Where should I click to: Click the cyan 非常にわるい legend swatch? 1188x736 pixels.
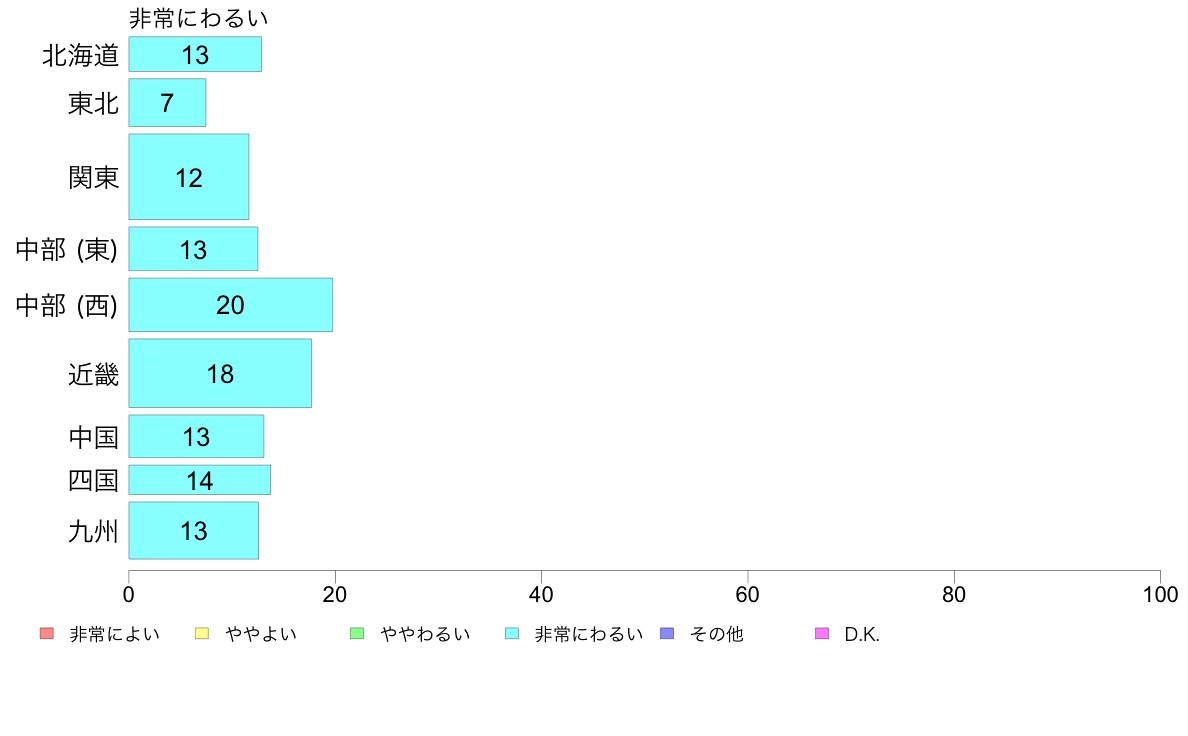coord(512,634)
